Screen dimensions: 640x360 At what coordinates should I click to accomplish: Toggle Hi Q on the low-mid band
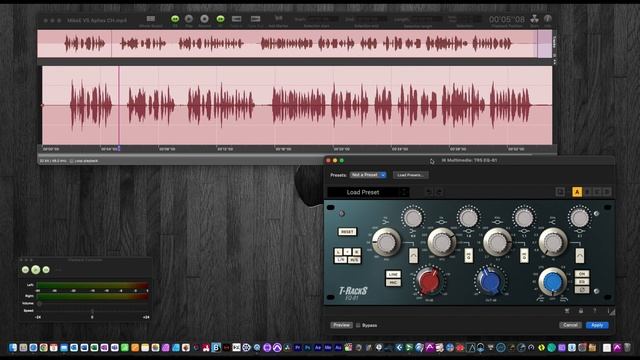(469, 256)
